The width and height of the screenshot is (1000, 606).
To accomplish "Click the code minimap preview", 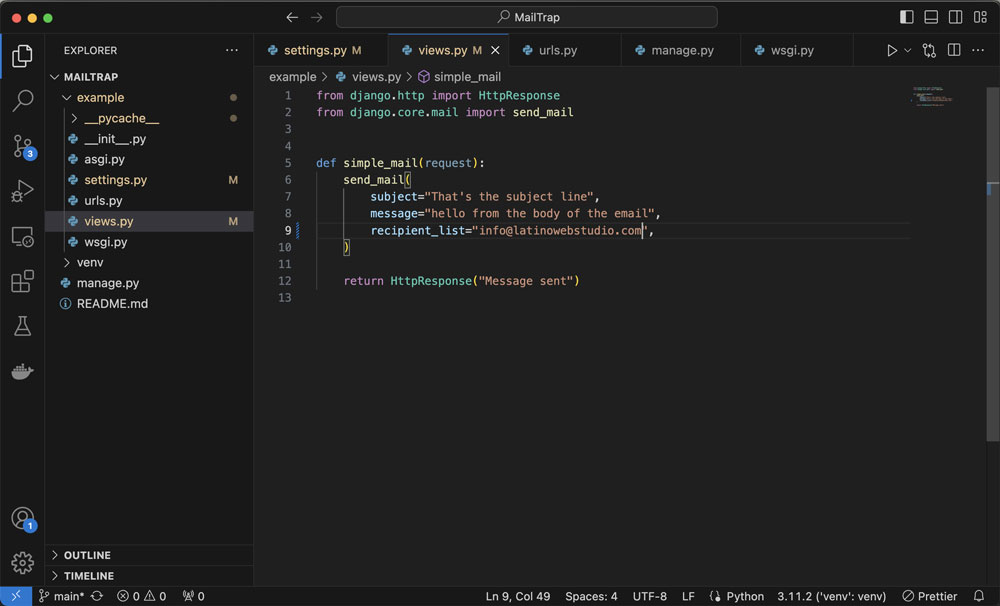I will pos(933,97).
